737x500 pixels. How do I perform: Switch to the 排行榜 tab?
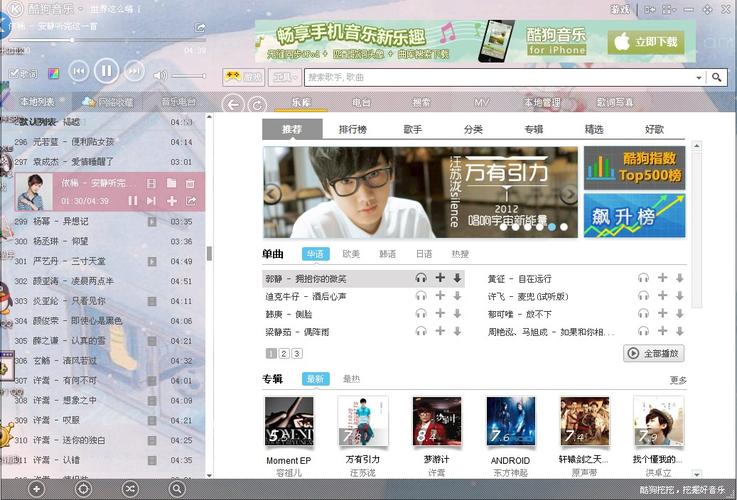352,129
